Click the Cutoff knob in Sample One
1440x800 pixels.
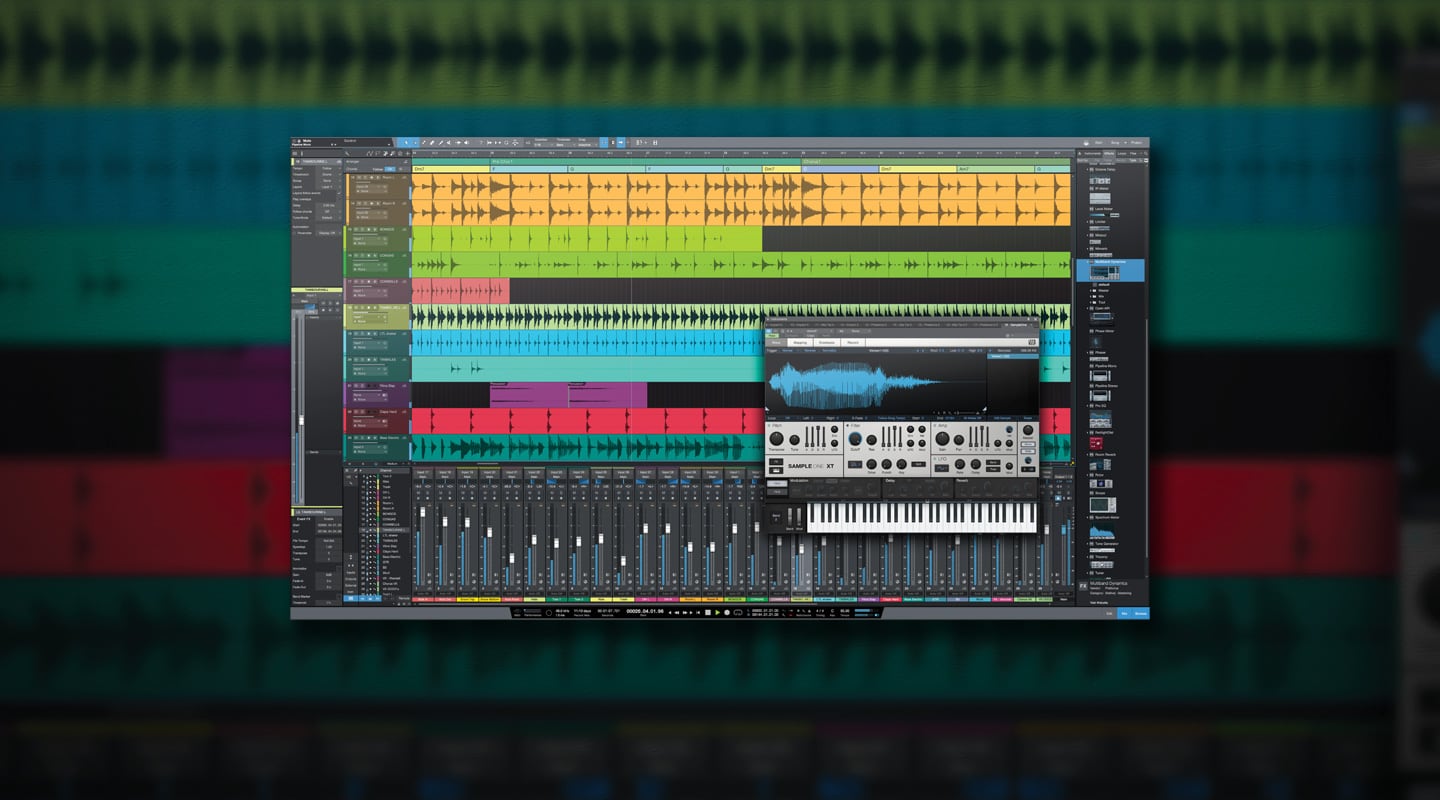coord(855,438)
